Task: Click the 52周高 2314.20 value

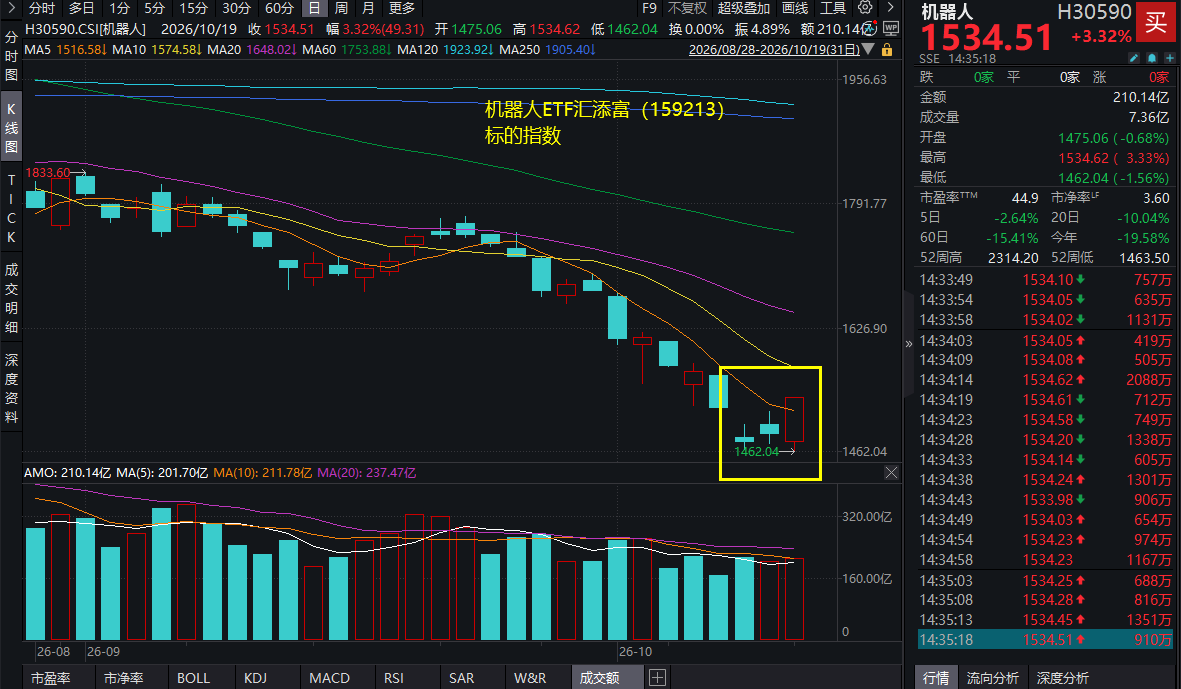Action: coord(1013,258)
